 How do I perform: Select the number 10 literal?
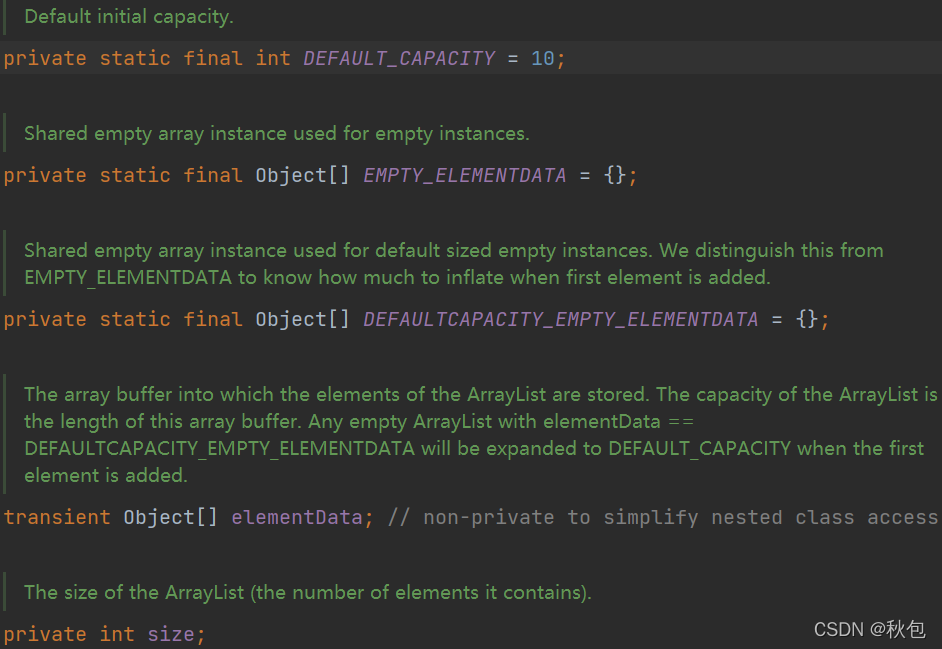pyautogui.click(x=542, y=58)
